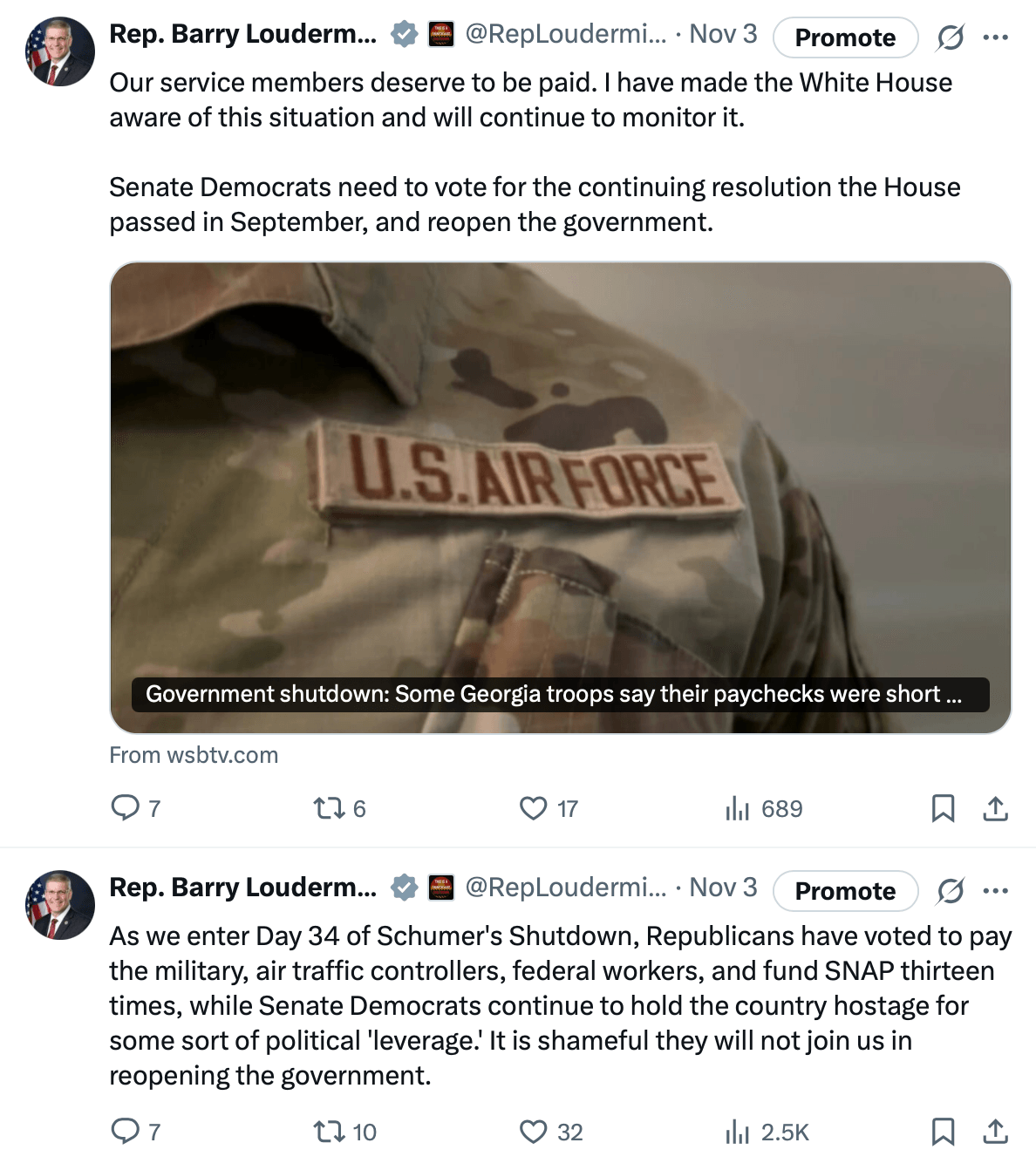Open more options menu on second tweet

coord(995,891)
